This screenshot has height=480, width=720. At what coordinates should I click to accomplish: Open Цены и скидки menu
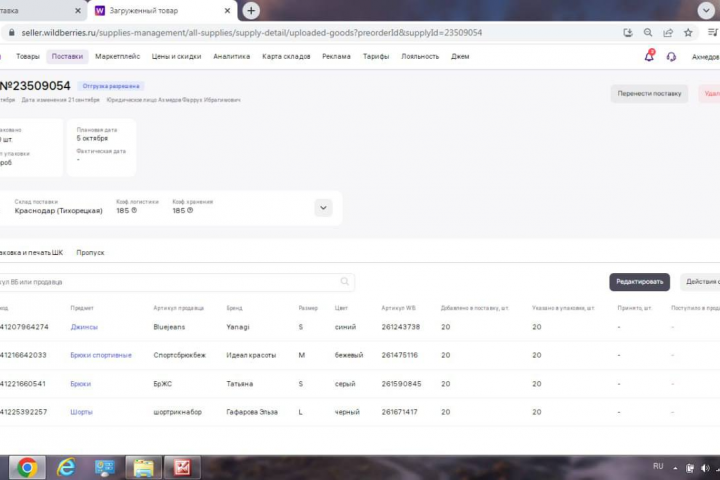point(176,56)
